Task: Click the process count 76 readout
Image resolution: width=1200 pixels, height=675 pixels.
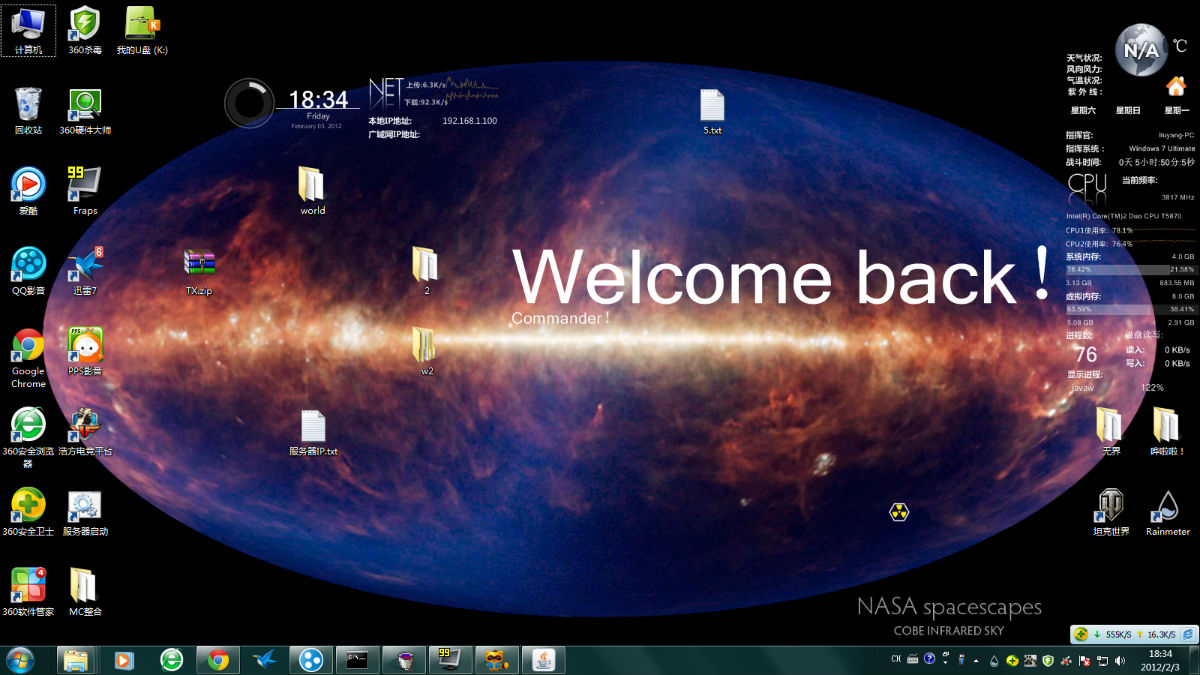Action: coord(1085,355)
